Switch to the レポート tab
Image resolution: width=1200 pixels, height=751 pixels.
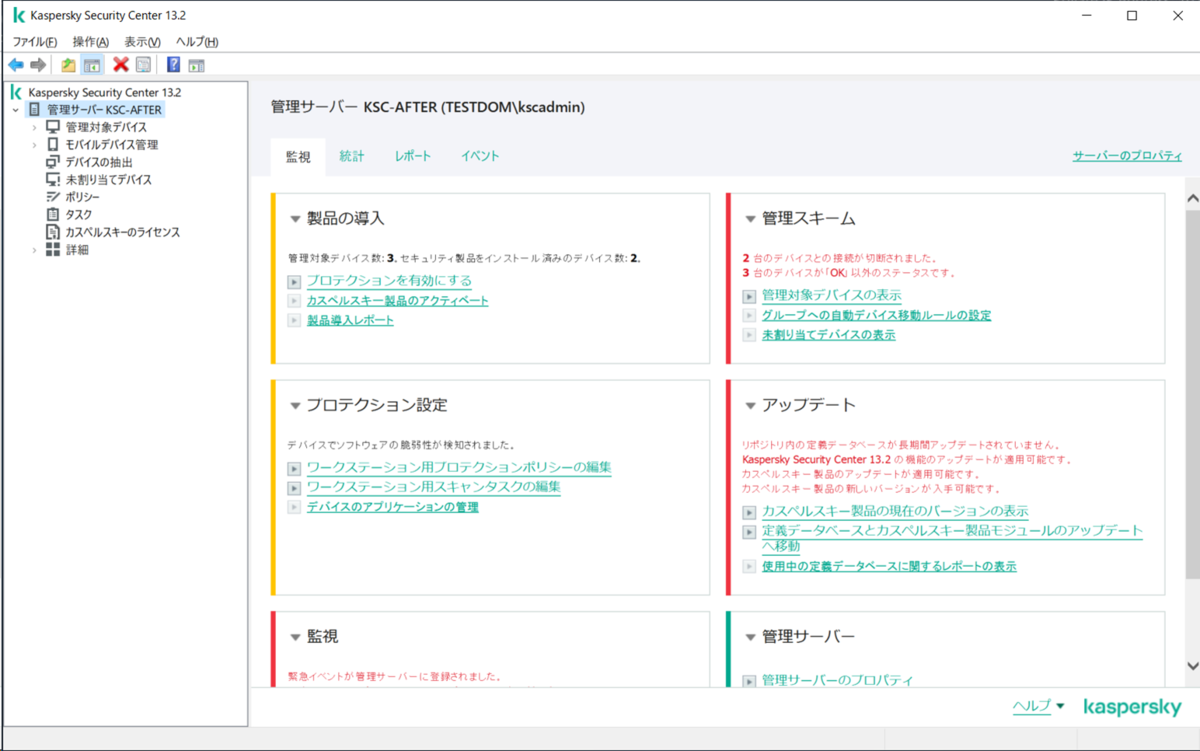click(413, 157)
